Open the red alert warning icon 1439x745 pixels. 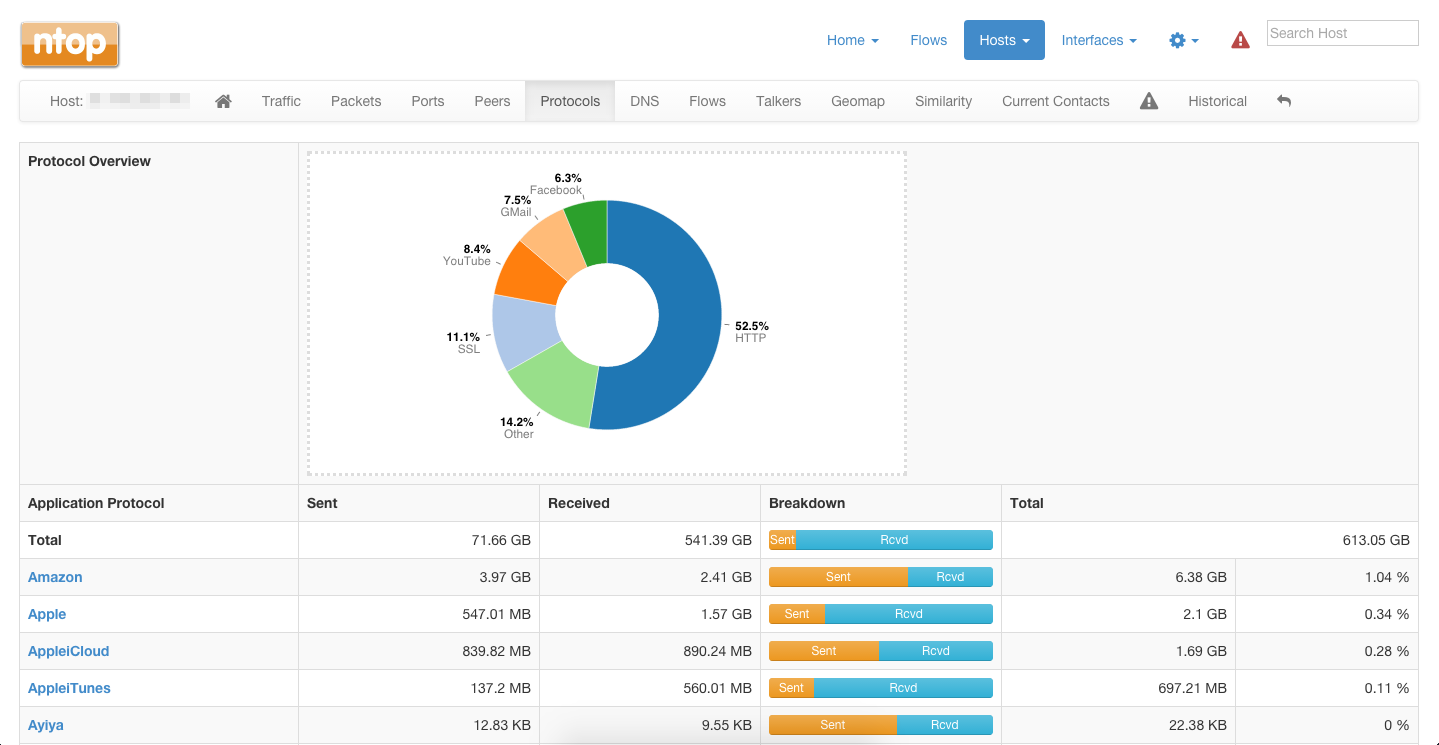(x=1240, y=40)
